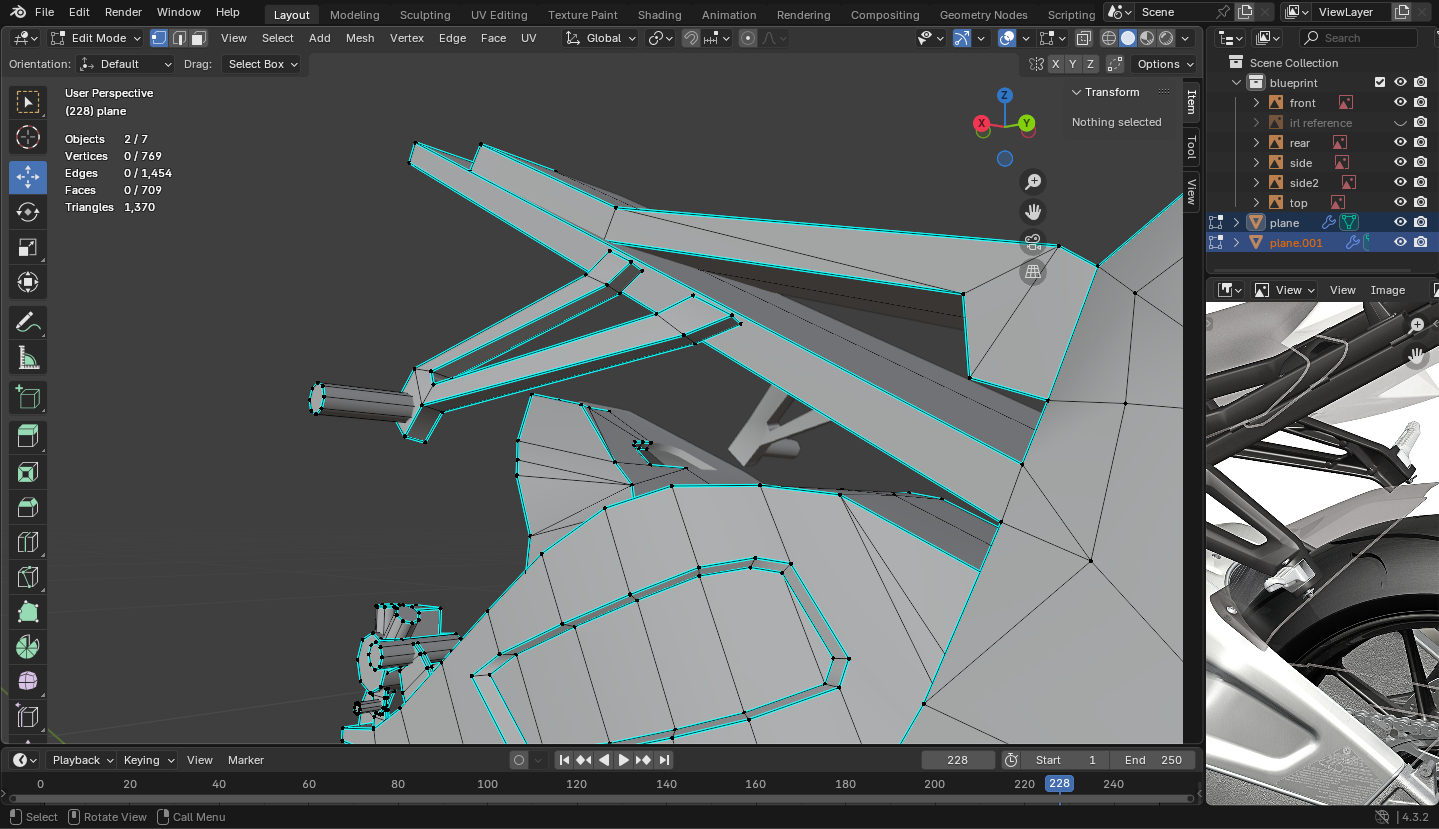This screenshot has height=829, width=1439.
Task: Open the File menu
Action: point(44,12)
